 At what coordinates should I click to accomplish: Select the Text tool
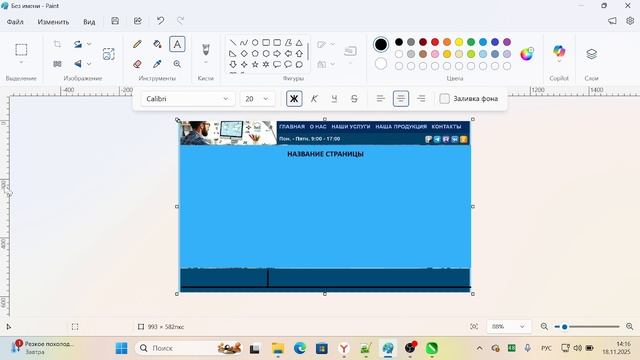pyautogui.click(x=177, y=44)
